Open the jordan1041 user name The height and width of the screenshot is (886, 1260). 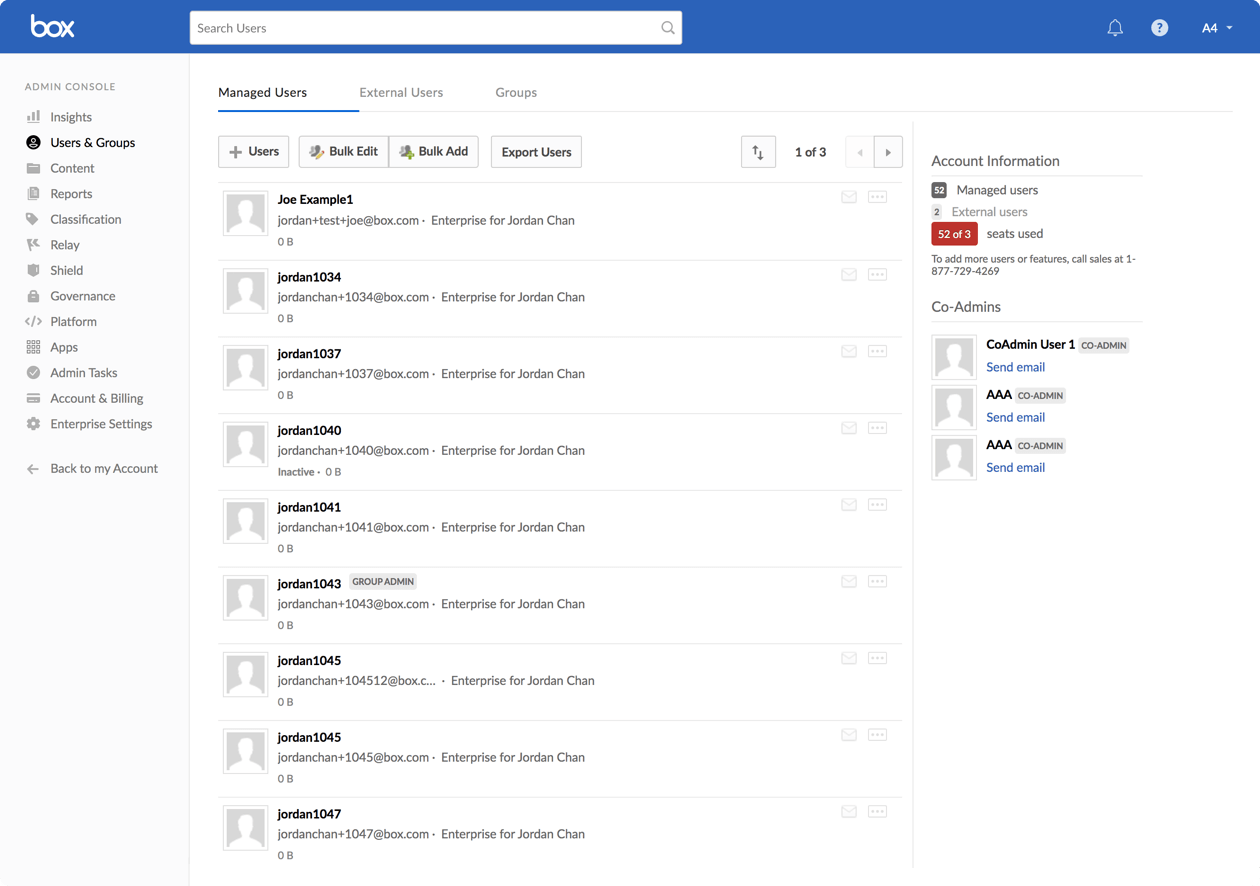(x=309, y=507)
